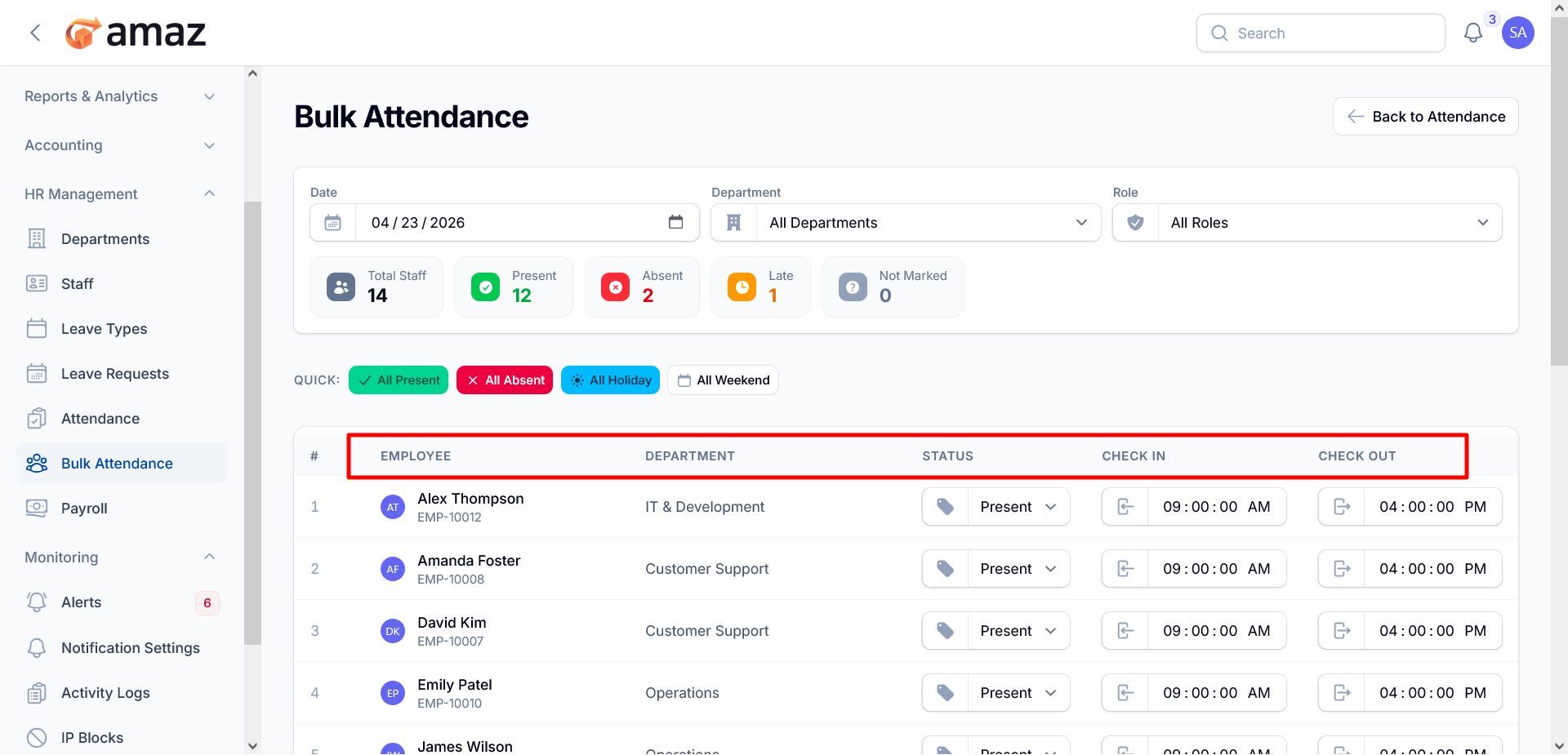Open the SA user avatar menu
The width and height of the screenshot is (1568, 755).
click(x=1517, y=33)
